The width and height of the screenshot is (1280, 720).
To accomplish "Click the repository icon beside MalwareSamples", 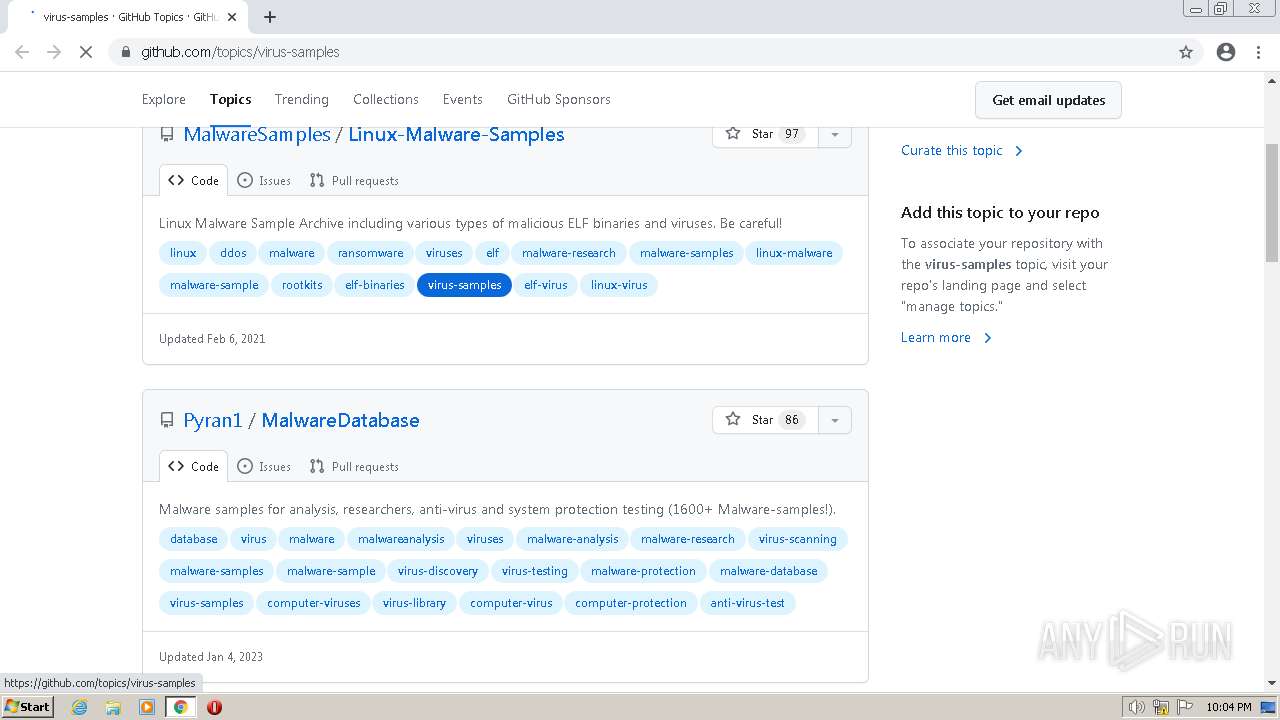I will coord(167,135).
